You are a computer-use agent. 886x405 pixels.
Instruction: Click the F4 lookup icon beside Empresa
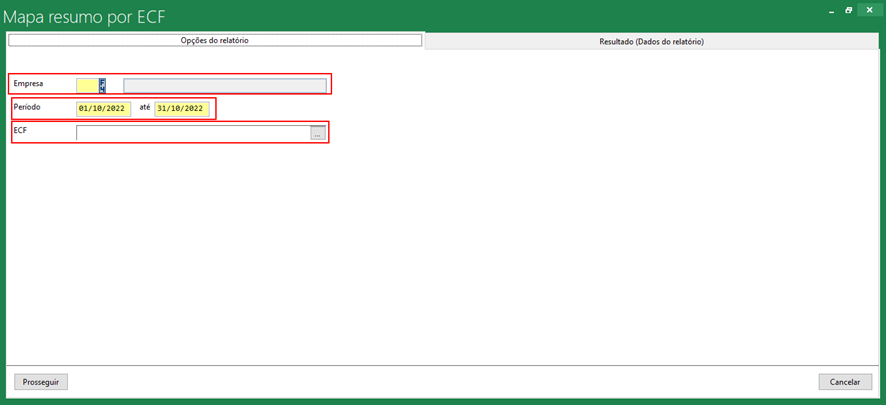coord(102,85)
